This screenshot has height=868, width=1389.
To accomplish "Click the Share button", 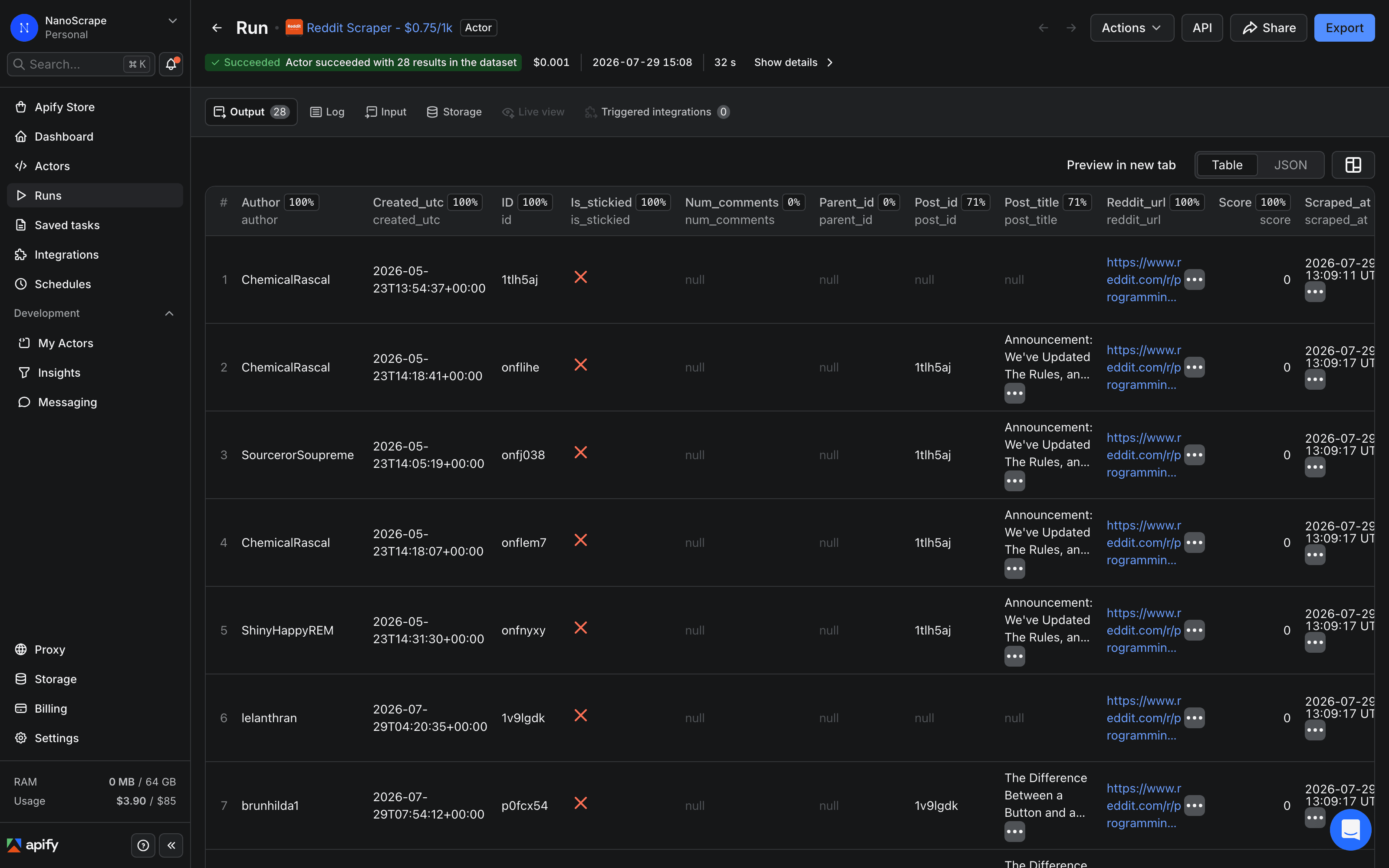I will pos(1268,27).
